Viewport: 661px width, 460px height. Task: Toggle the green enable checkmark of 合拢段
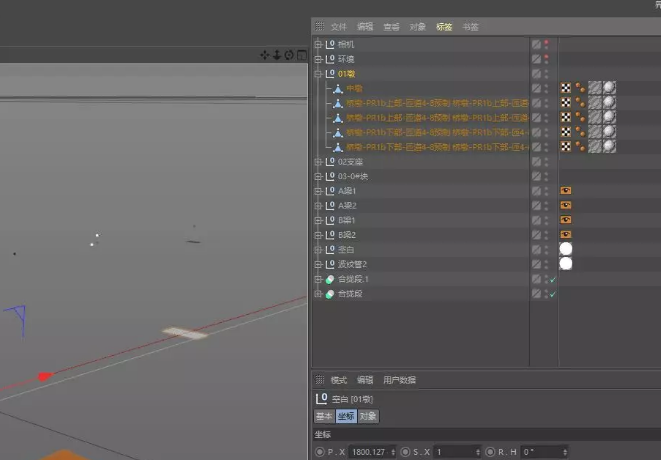click(553, 294)
